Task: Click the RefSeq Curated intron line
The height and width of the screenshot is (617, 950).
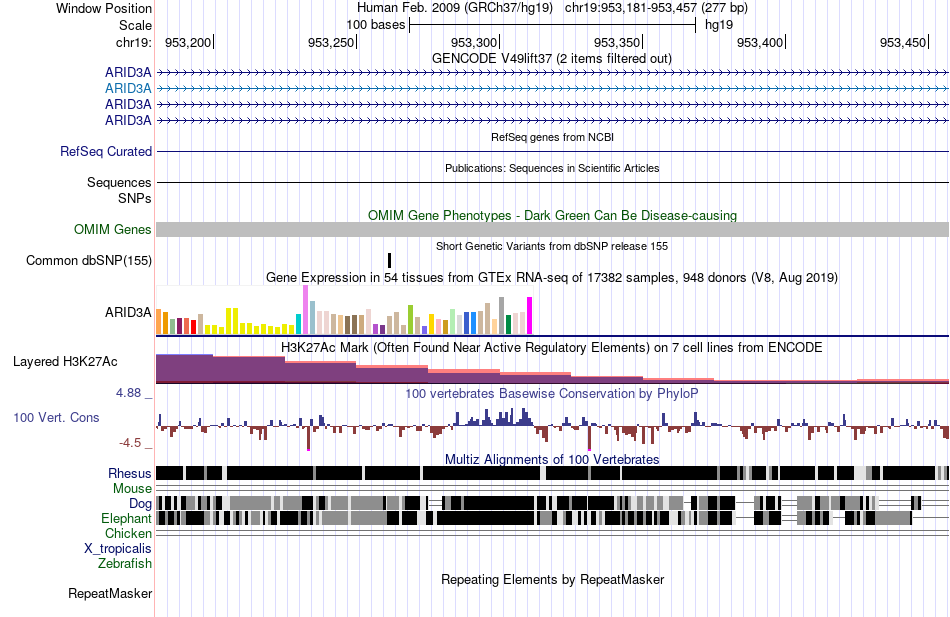Action: point(552,152)
